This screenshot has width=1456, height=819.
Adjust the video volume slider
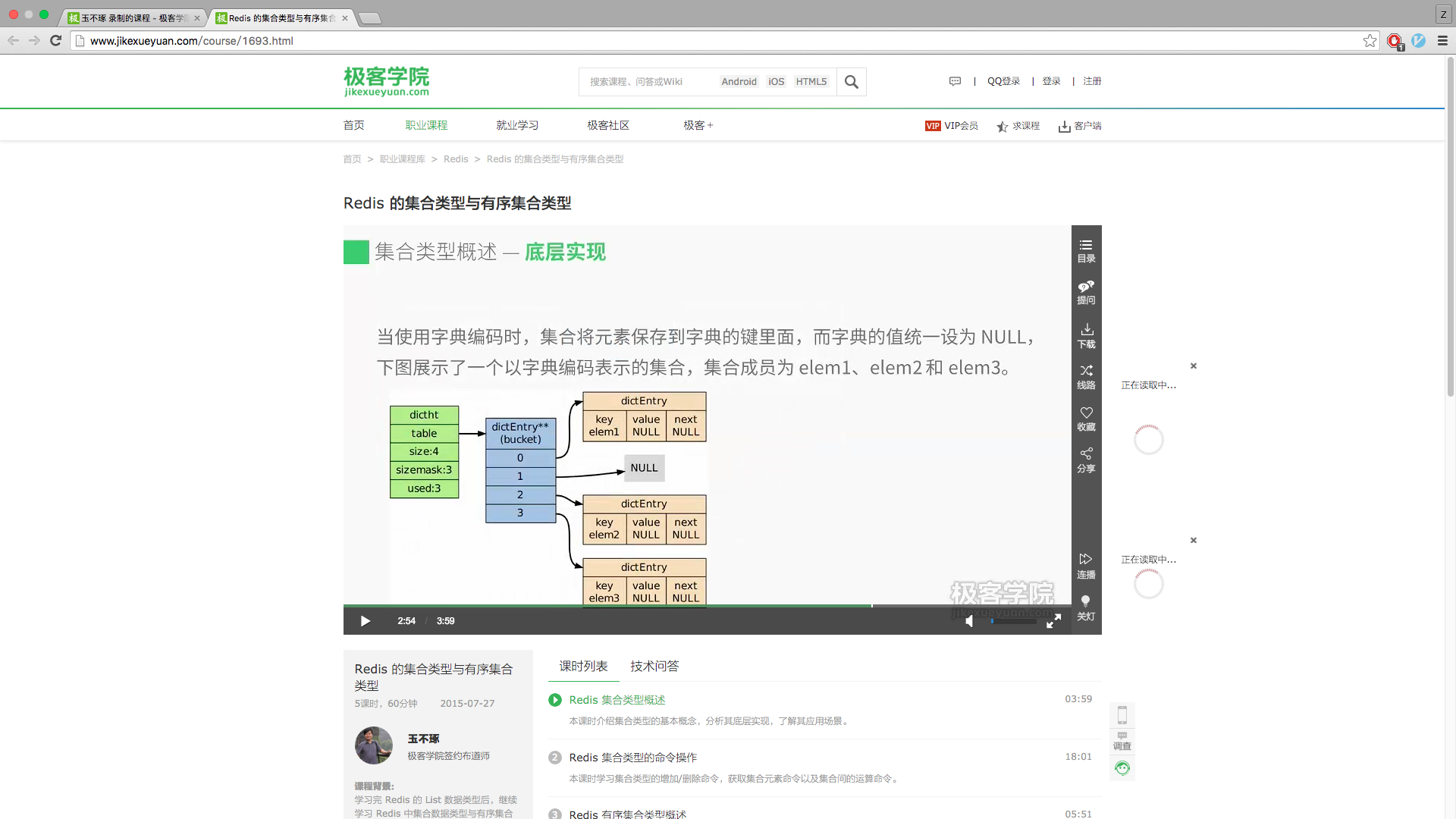point(1013,621)
